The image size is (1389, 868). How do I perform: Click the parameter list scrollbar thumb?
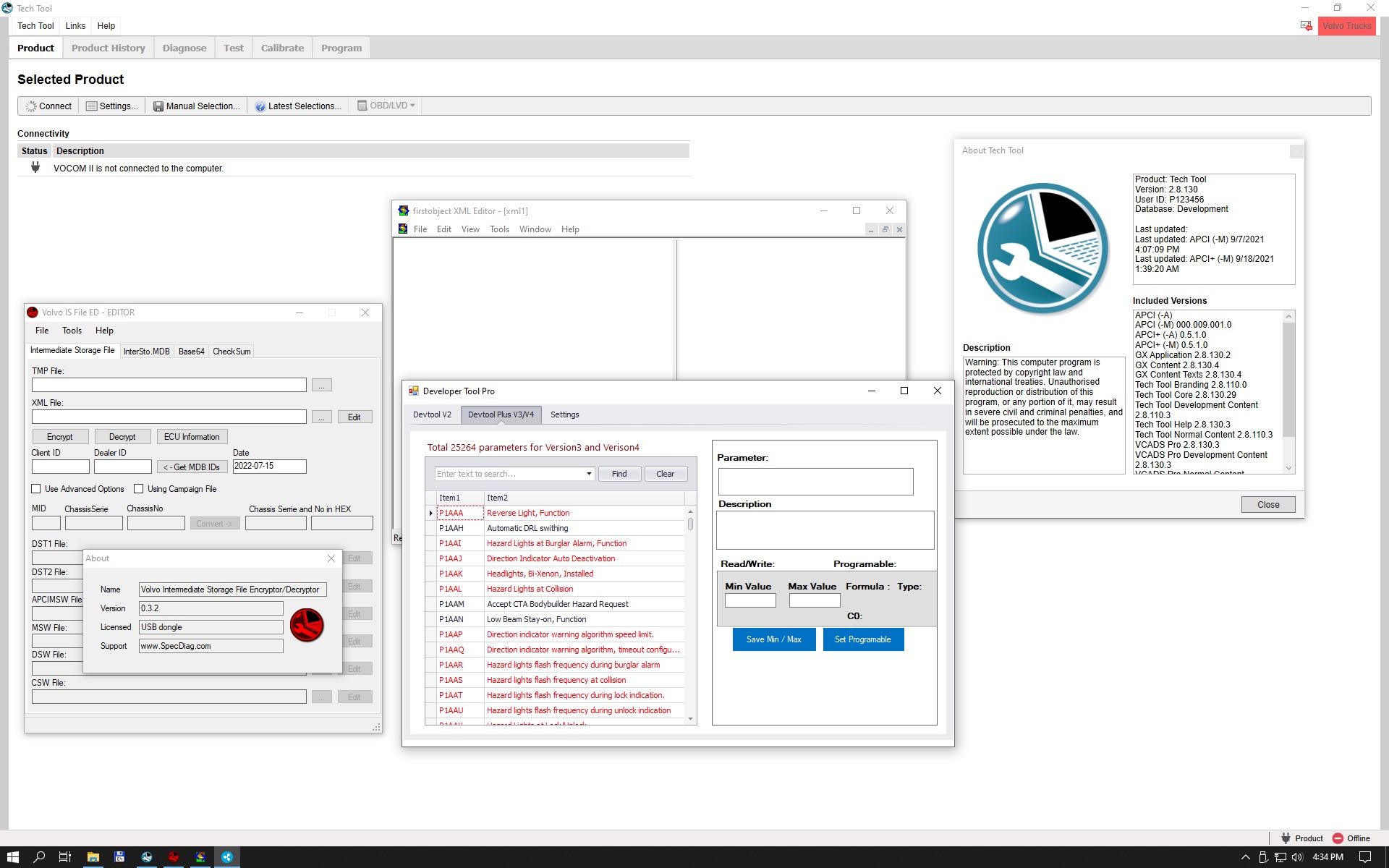pyautogui.click(x=690, y=524)
